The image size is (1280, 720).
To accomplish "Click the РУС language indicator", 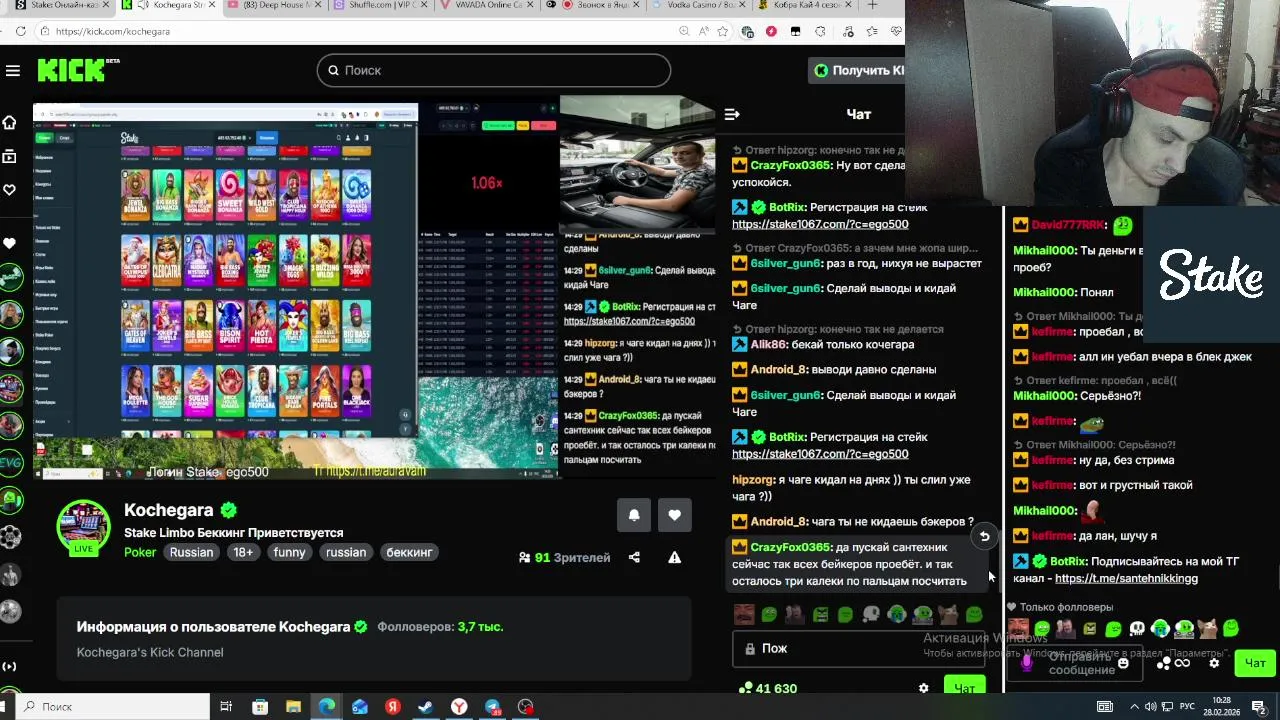I will [x=1188, y=707].
